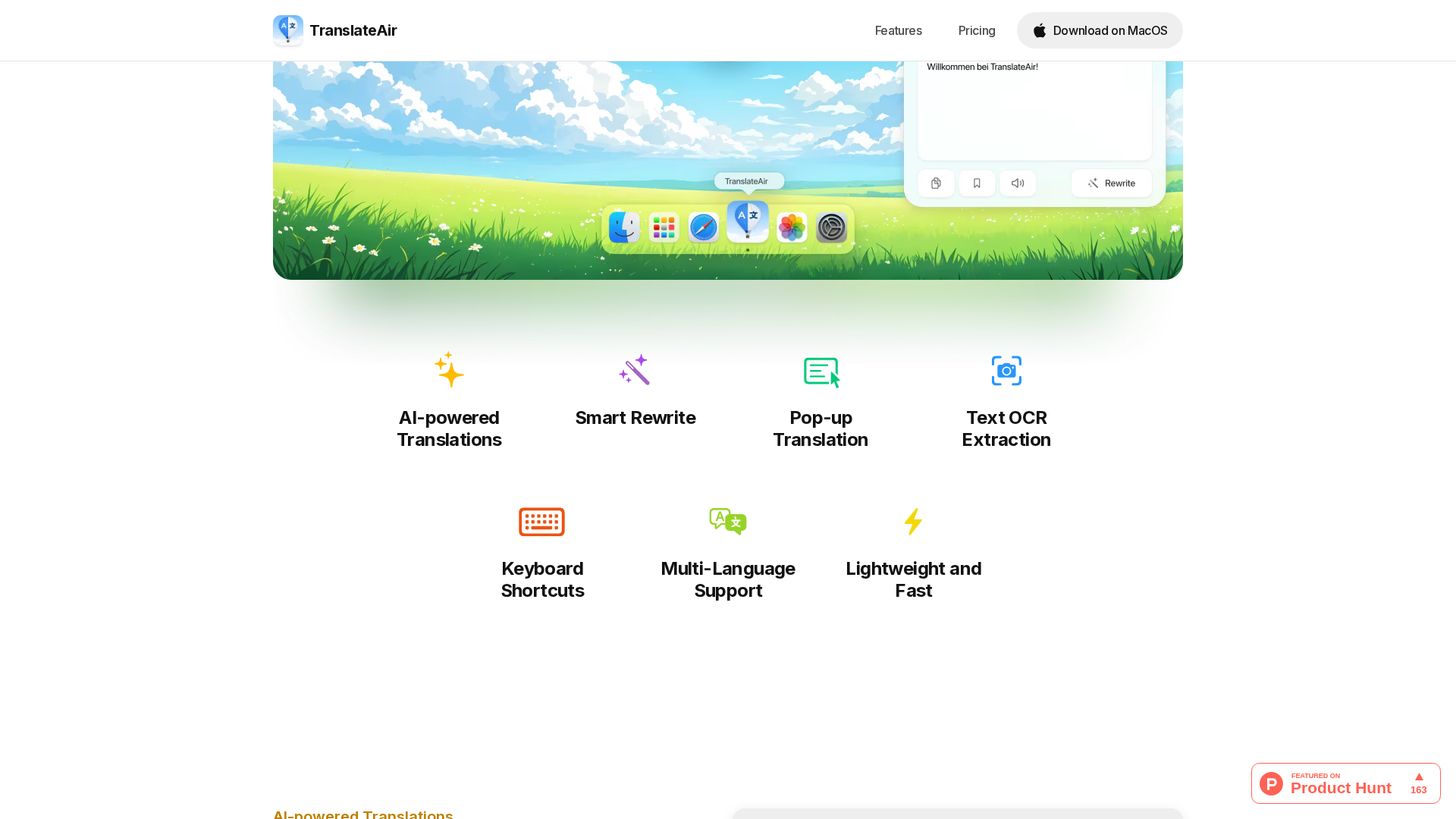
Task: Click the TranslateAir logo icon in header
Action: 288,30
